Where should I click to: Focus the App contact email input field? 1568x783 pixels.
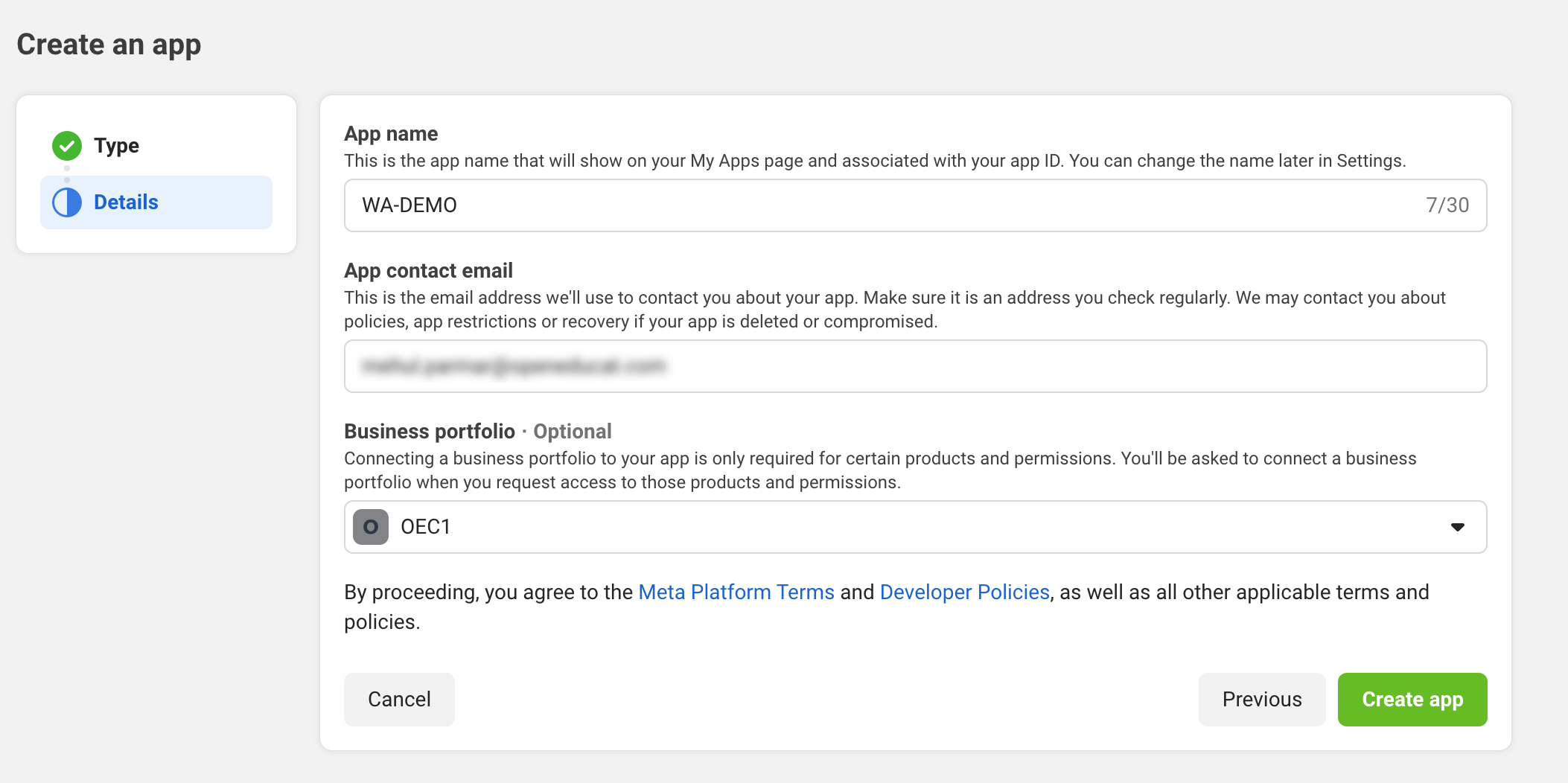[916, 366]
